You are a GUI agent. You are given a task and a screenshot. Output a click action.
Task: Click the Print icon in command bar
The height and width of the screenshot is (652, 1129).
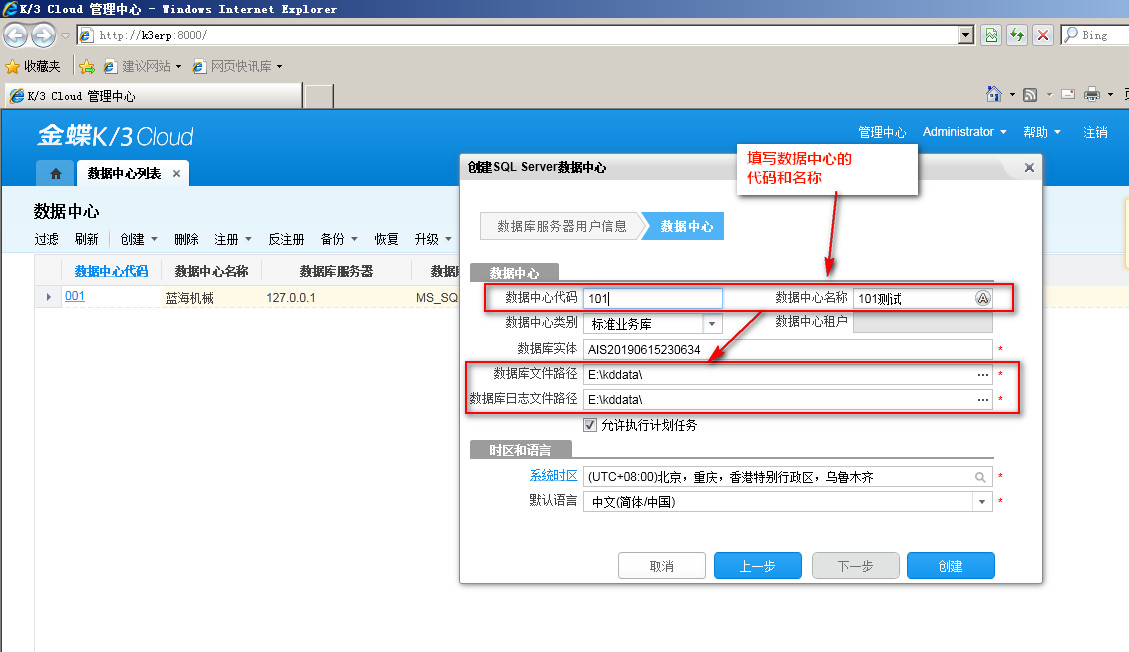[x=1092, y=94]
